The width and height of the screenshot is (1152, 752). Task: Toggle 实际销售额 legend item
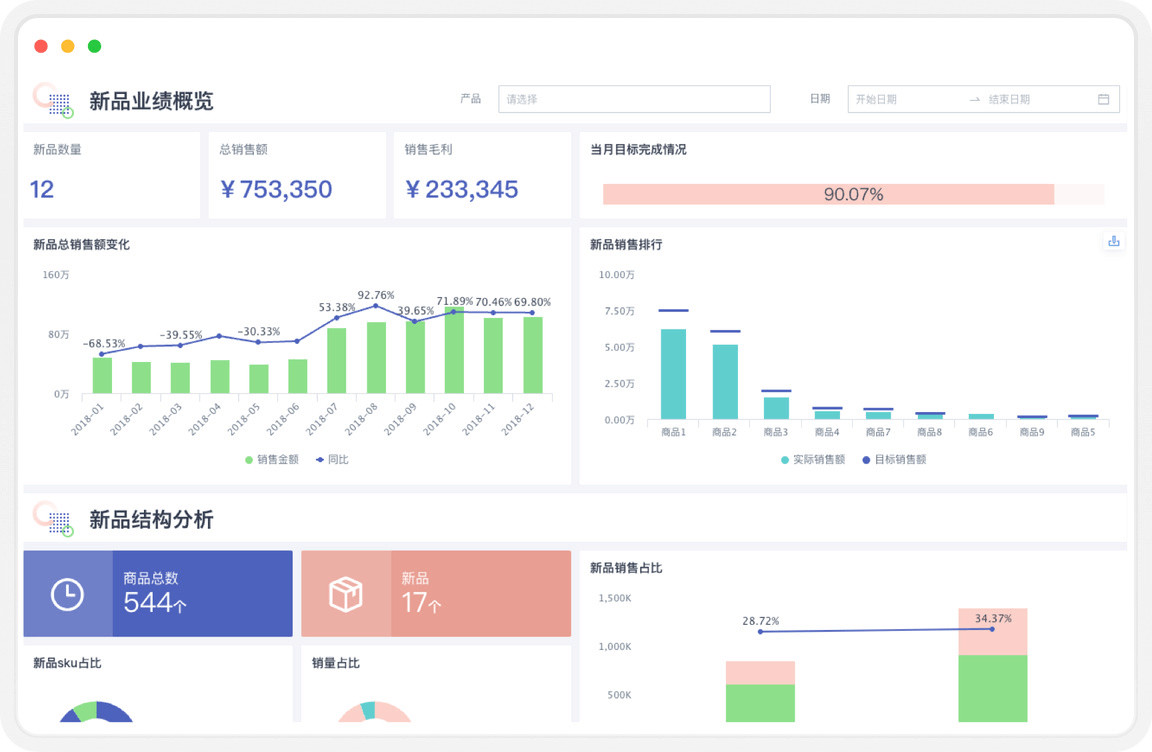812,460
